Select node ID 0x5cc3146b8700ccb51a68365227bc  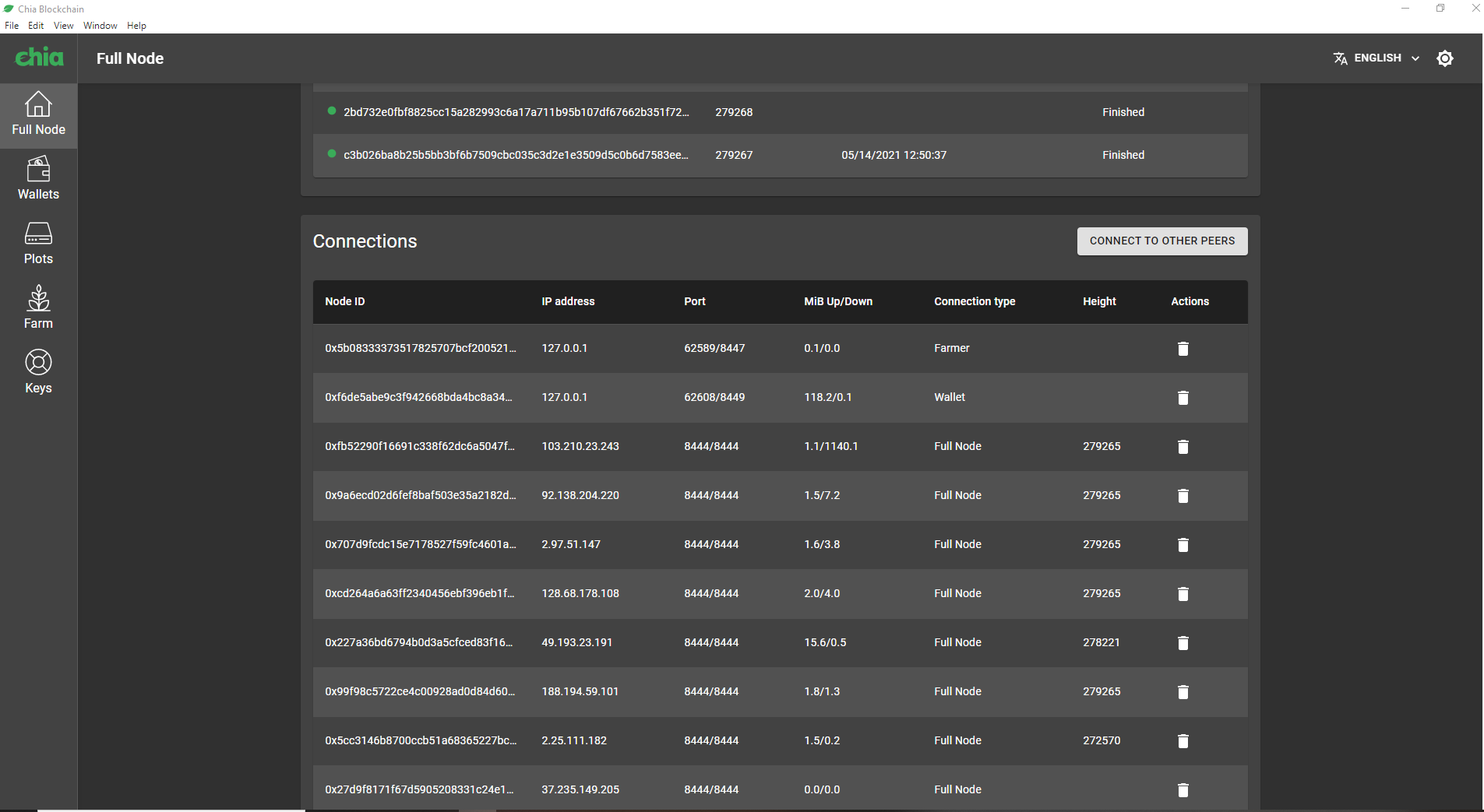[421, 740]
